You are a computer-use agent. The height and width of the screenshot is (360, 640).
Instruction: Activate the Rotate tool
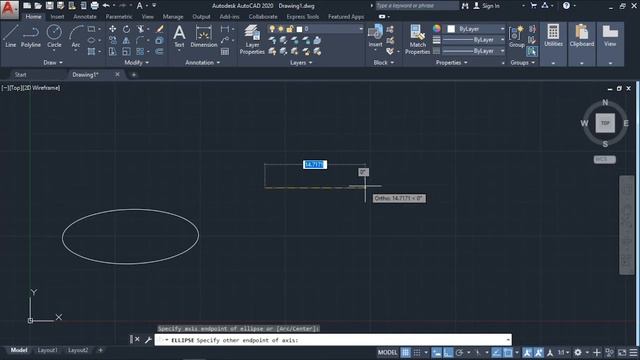pos(127,29)
